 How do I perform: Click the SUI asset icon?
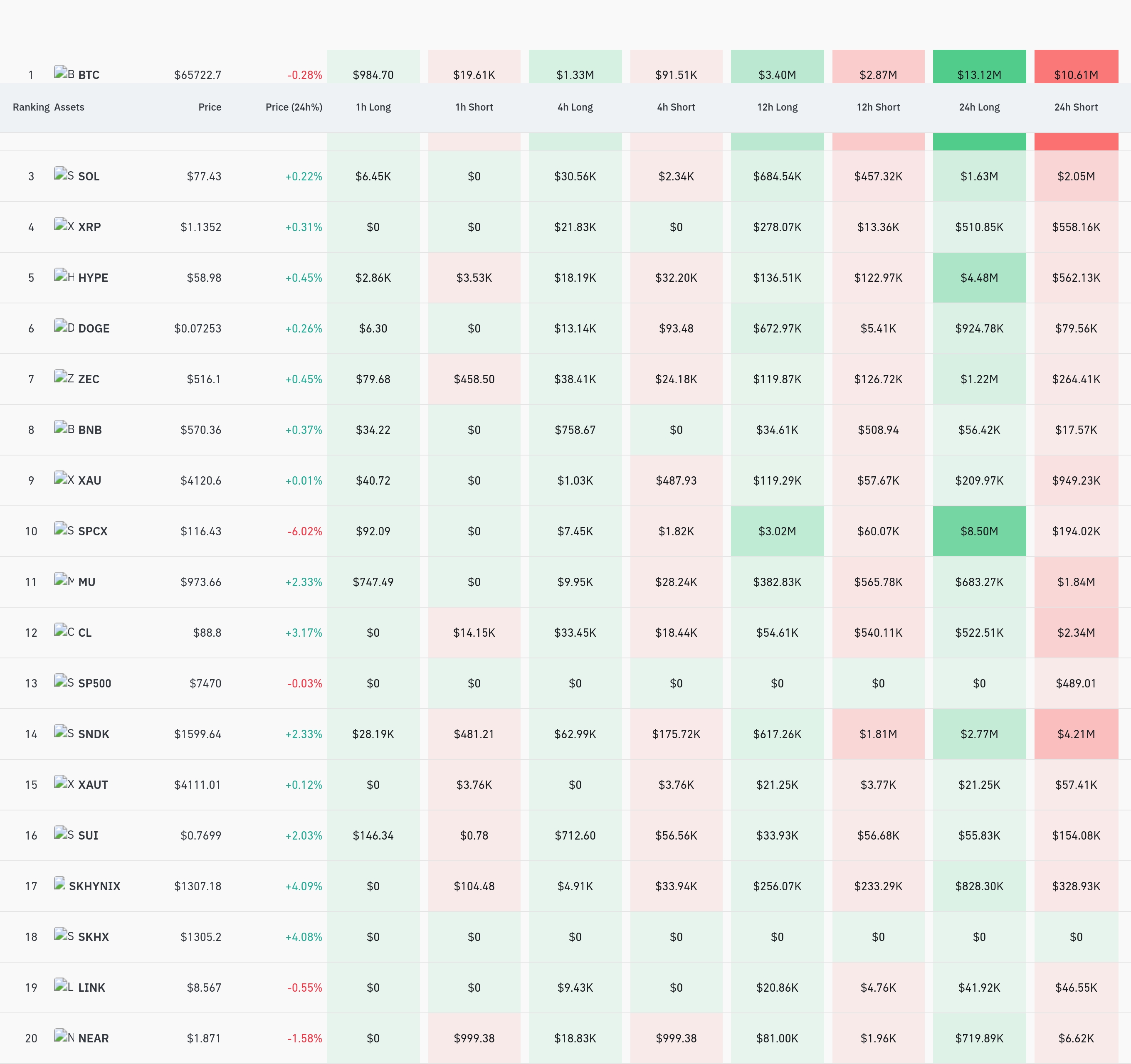64,832
